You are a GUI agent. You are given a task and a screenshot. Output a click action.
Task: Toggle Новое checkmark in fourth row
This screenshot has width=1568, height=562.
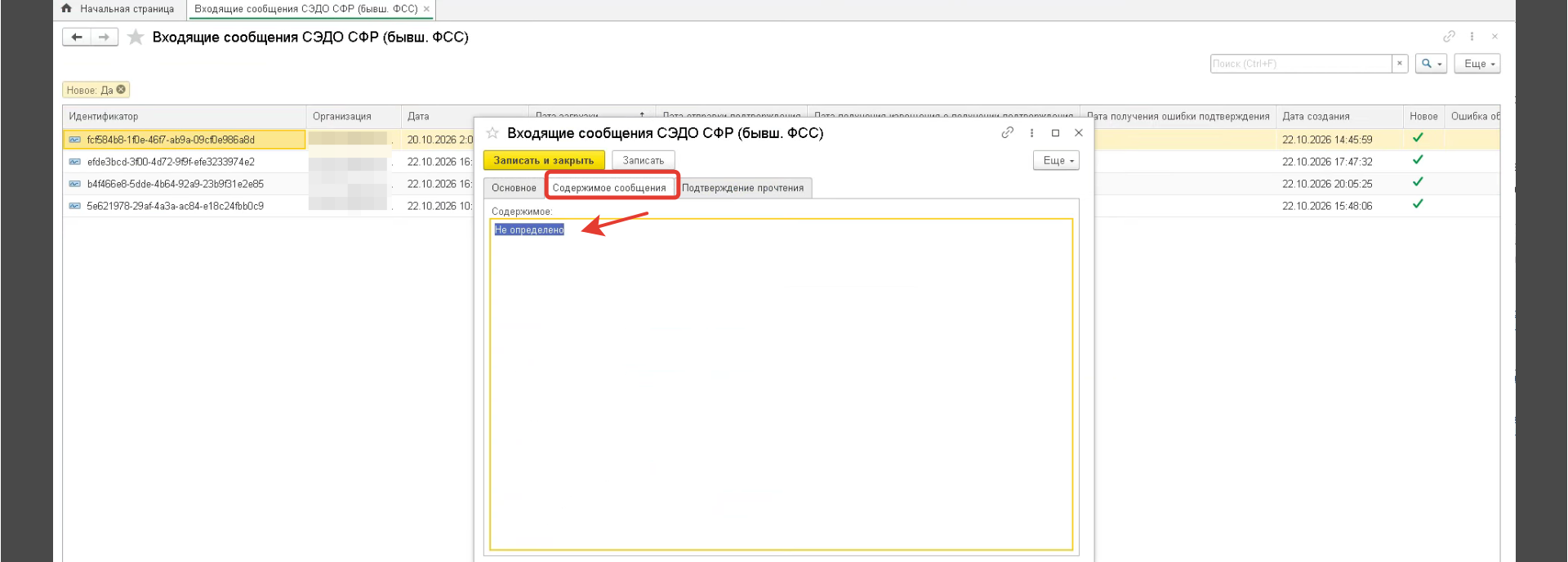point(1418,204)
